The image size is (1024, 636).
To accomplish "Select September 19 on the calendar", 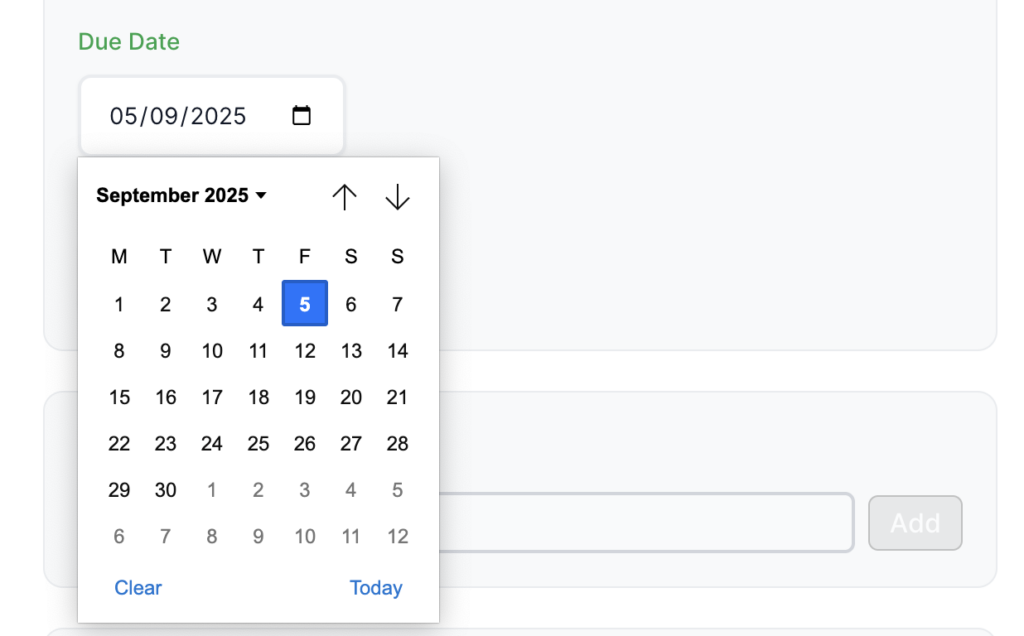I will (305, 397).
